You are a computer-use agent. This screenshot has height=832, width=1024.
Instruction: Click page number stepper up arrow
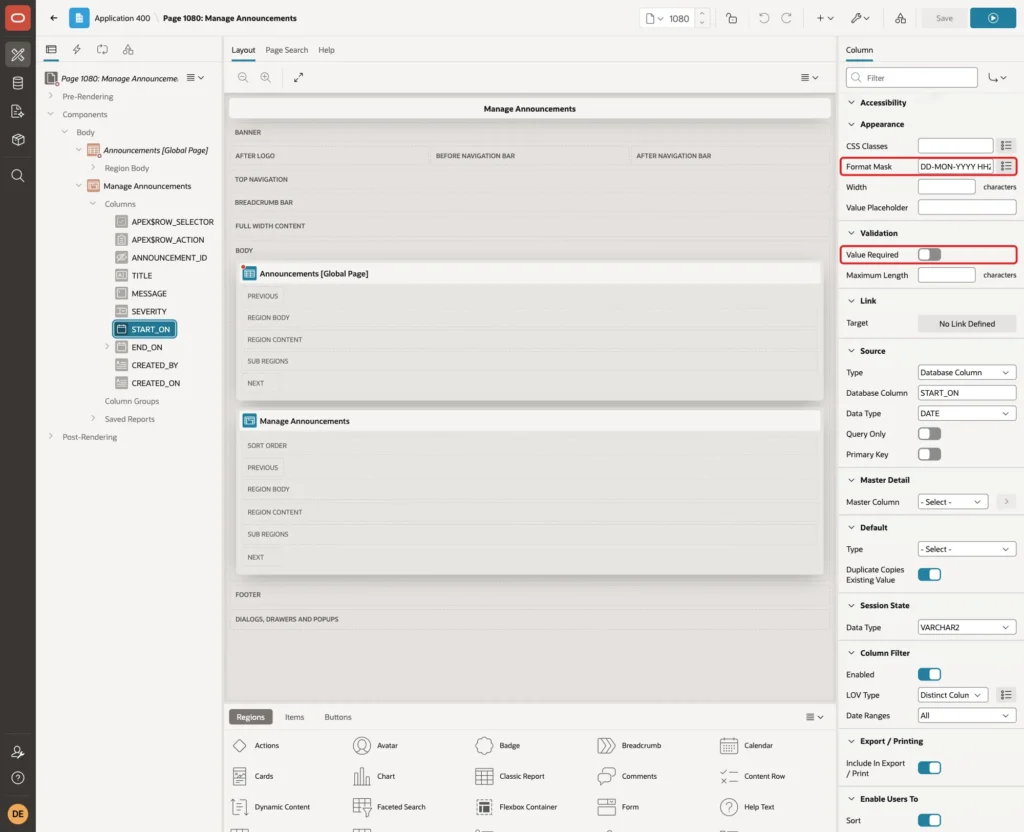[702, 13]
